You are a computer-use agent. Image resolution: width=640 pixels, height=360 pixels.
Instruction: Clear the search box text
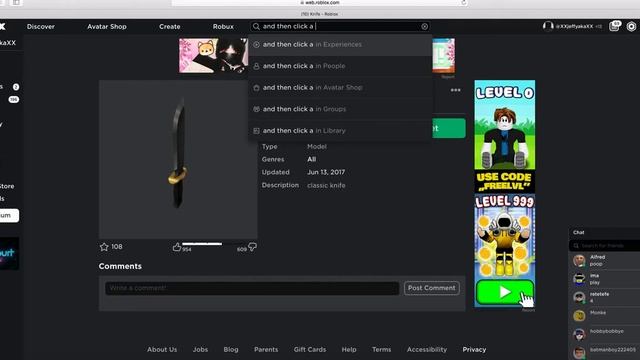(424, 27)
